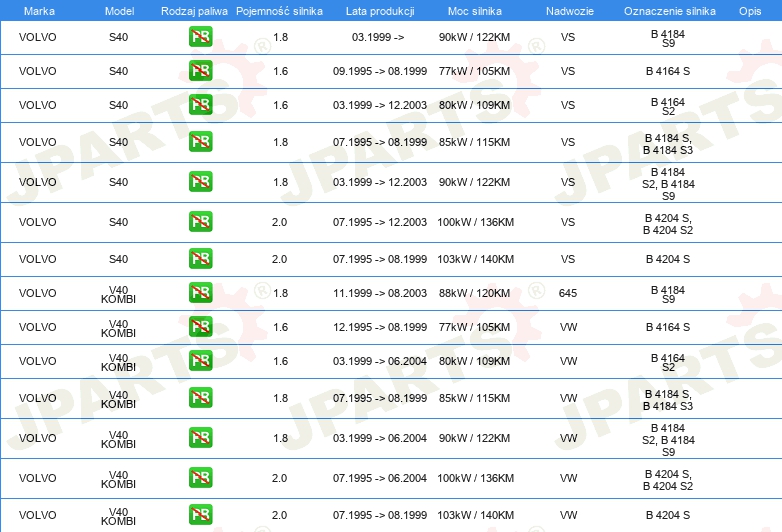Click body code 'VW' in the 12.1995 -> 08.1999 row
The height and width of the screenshot is (532, 782).
[568, 327]
